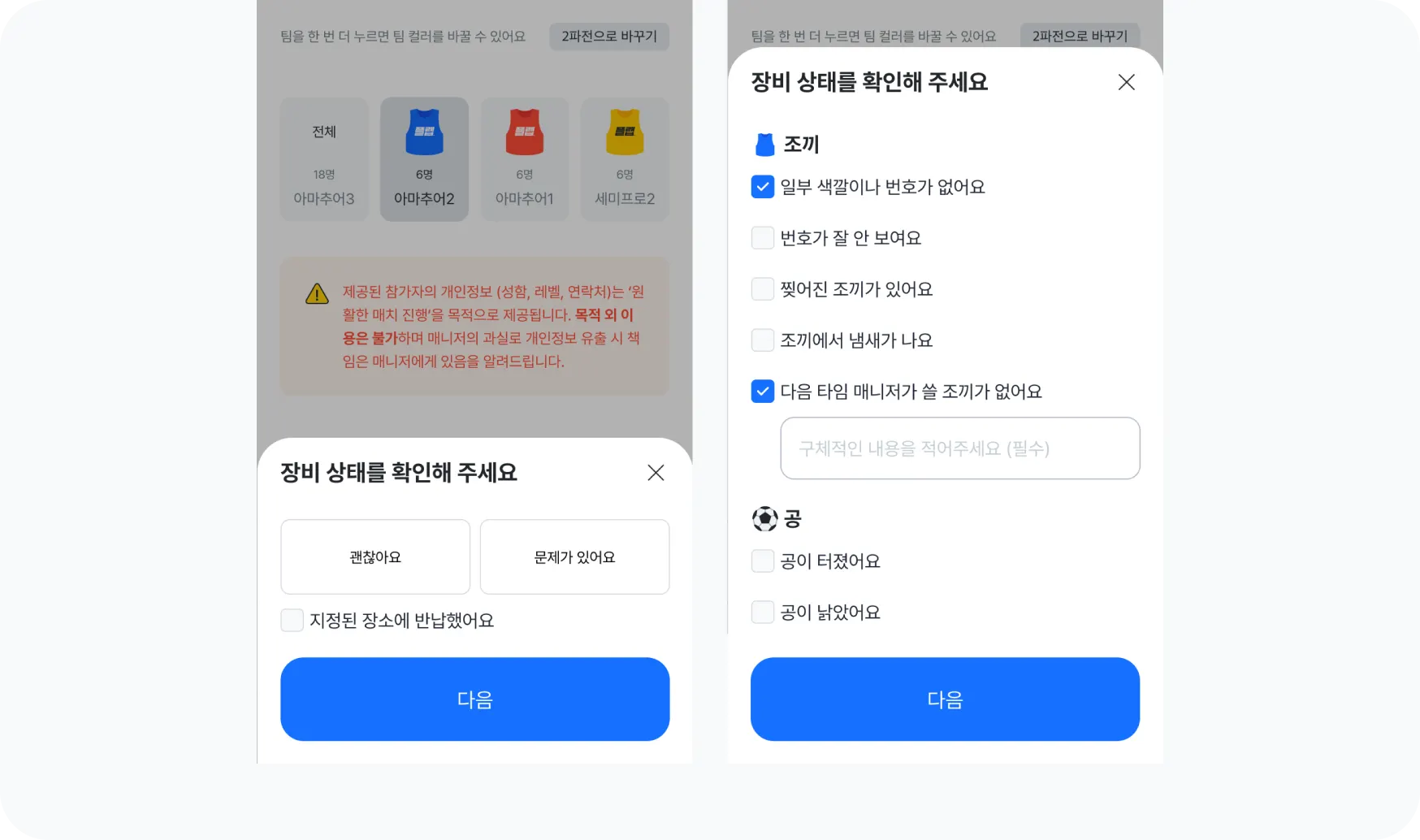The height and width of the screenshot is (840, 1420).
Task: Check 지정된 장소에 반납했어요 box
Action: (x=292, y=621)
